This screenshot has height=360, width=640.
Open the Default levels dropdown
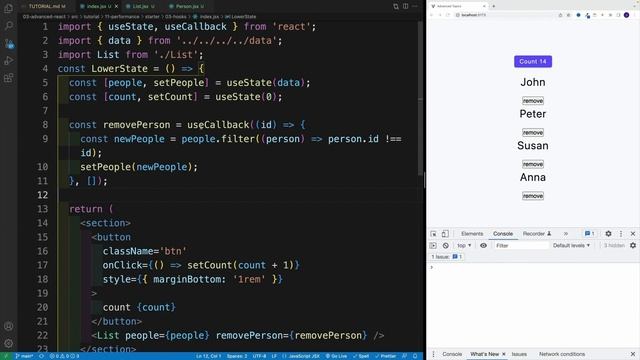pos(571,246)
